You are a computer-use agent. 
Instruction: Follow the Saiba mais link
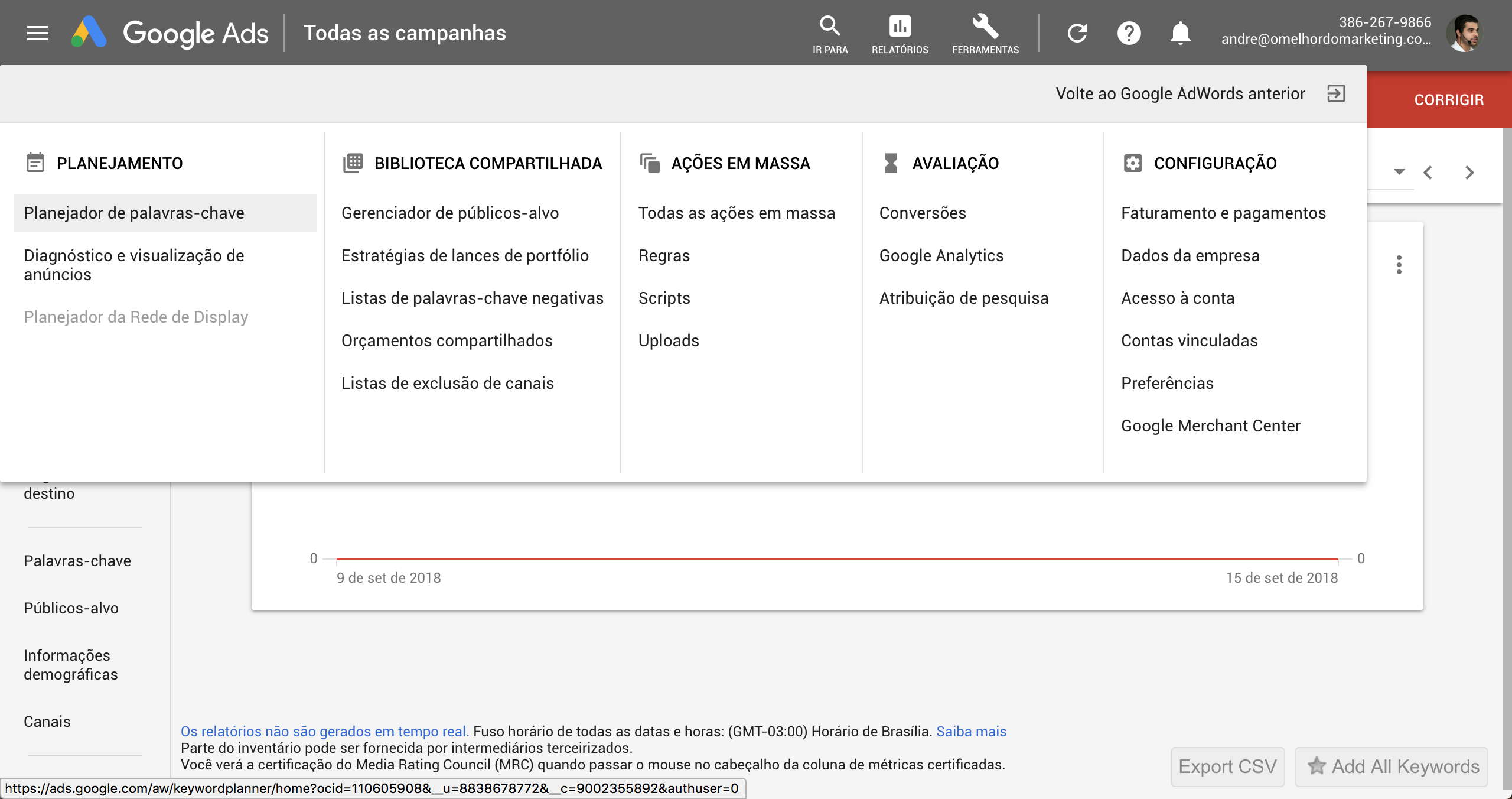[x=971, y=731]
